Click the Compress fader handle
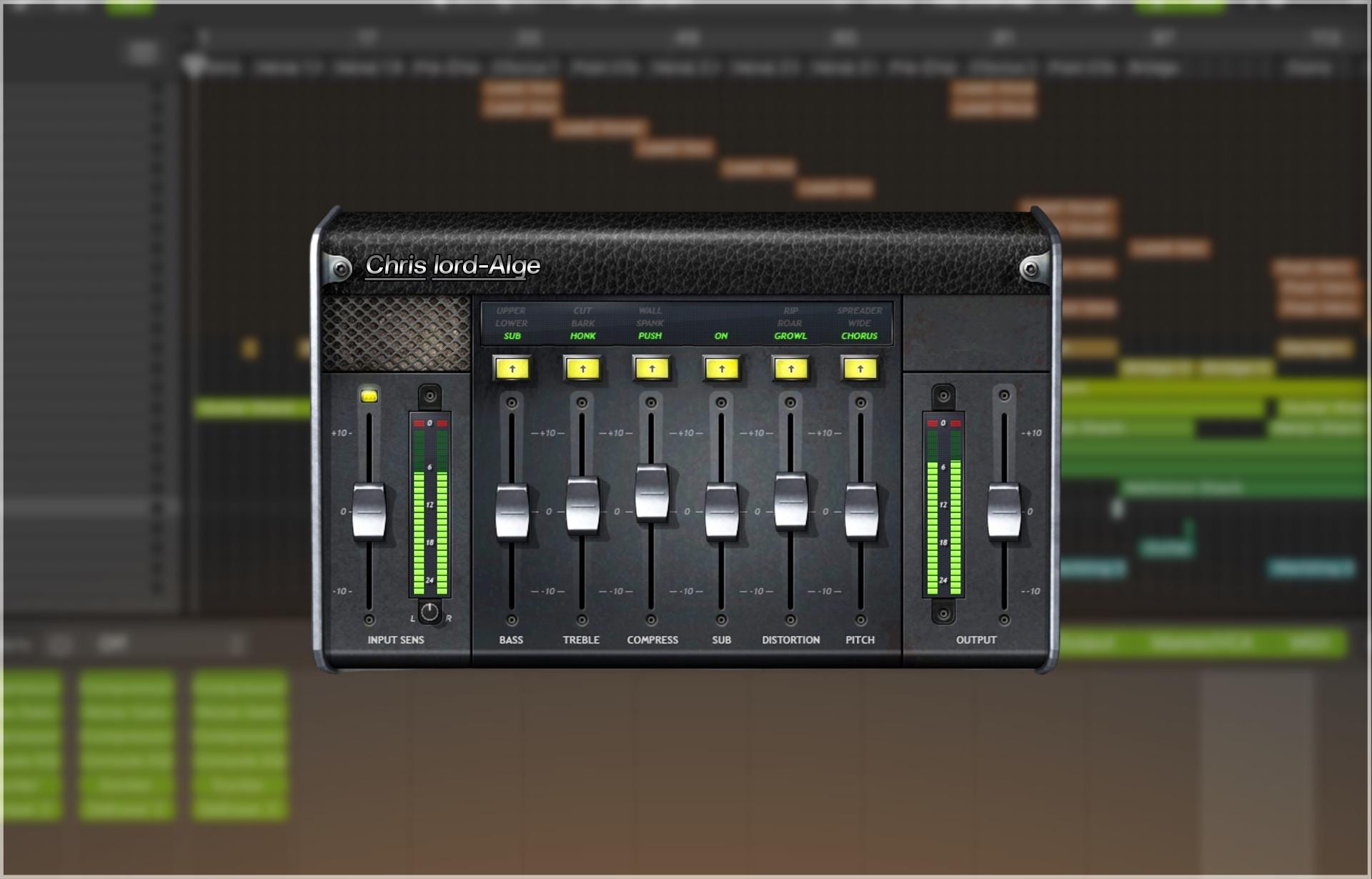The width and height of the screenshot is (1372, 879). tap(652, 492)
